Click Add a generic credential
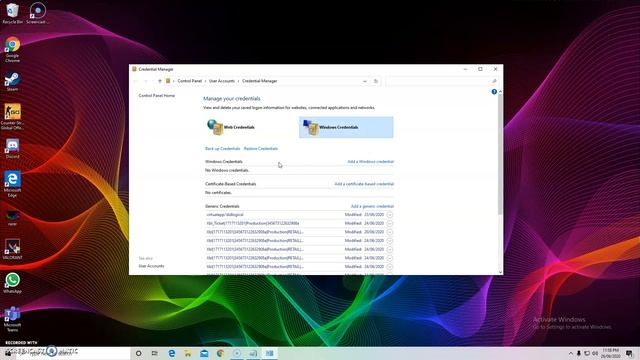This screenshot has width=640, height=360. [x=372, y=207]
